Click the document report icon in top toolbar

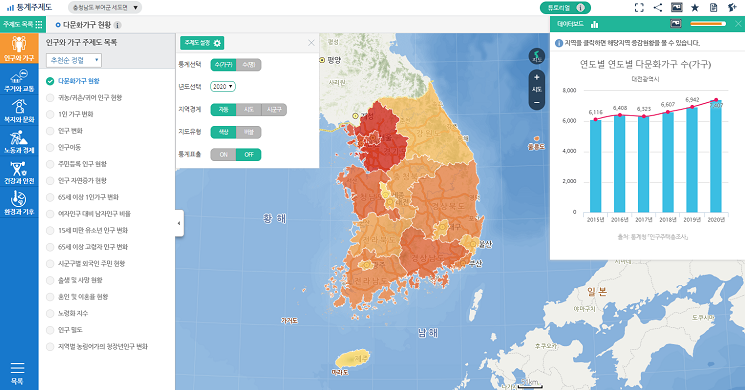tap(713, 8)
